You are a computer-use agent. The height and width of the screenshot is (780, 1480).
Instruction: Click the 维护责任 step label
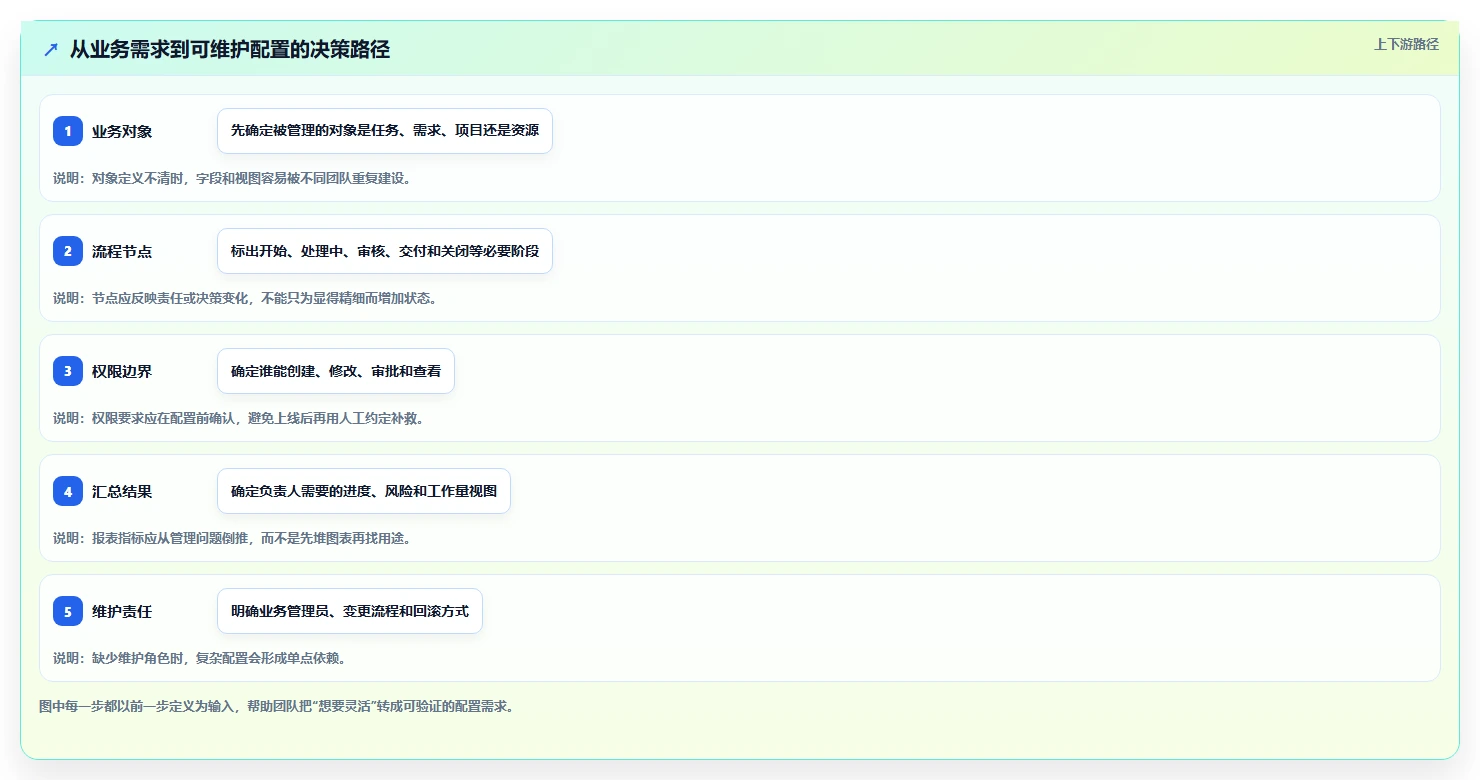click(x=122, y=611)
